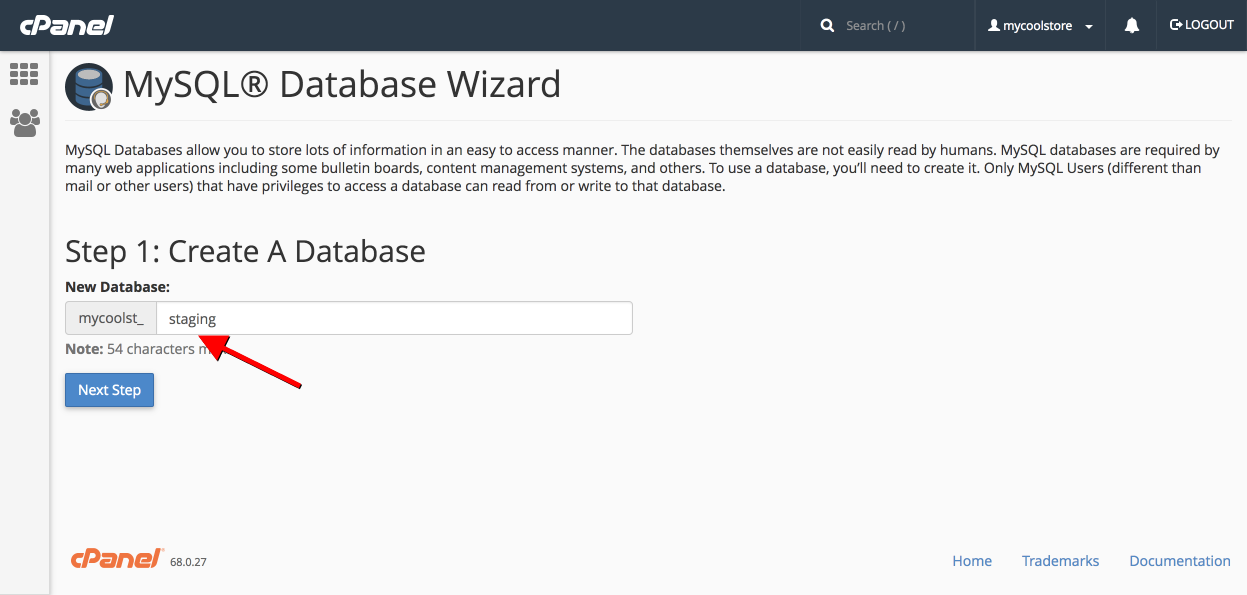Viewport: 1247px width, 595px height.
Task: Focus the header Search field
Action: coord(900,26)
